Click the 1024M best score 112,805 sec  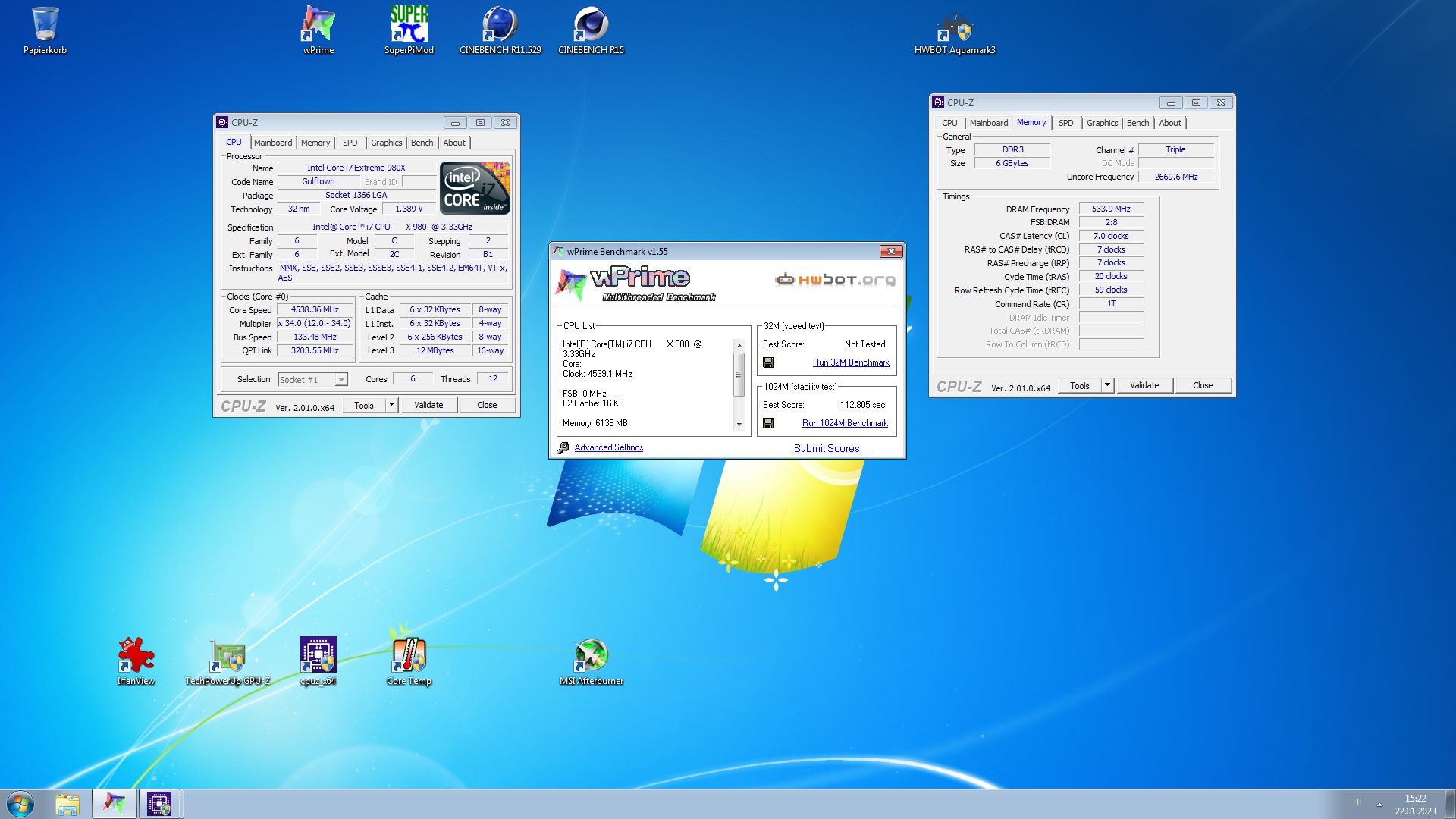coord(862,405)
